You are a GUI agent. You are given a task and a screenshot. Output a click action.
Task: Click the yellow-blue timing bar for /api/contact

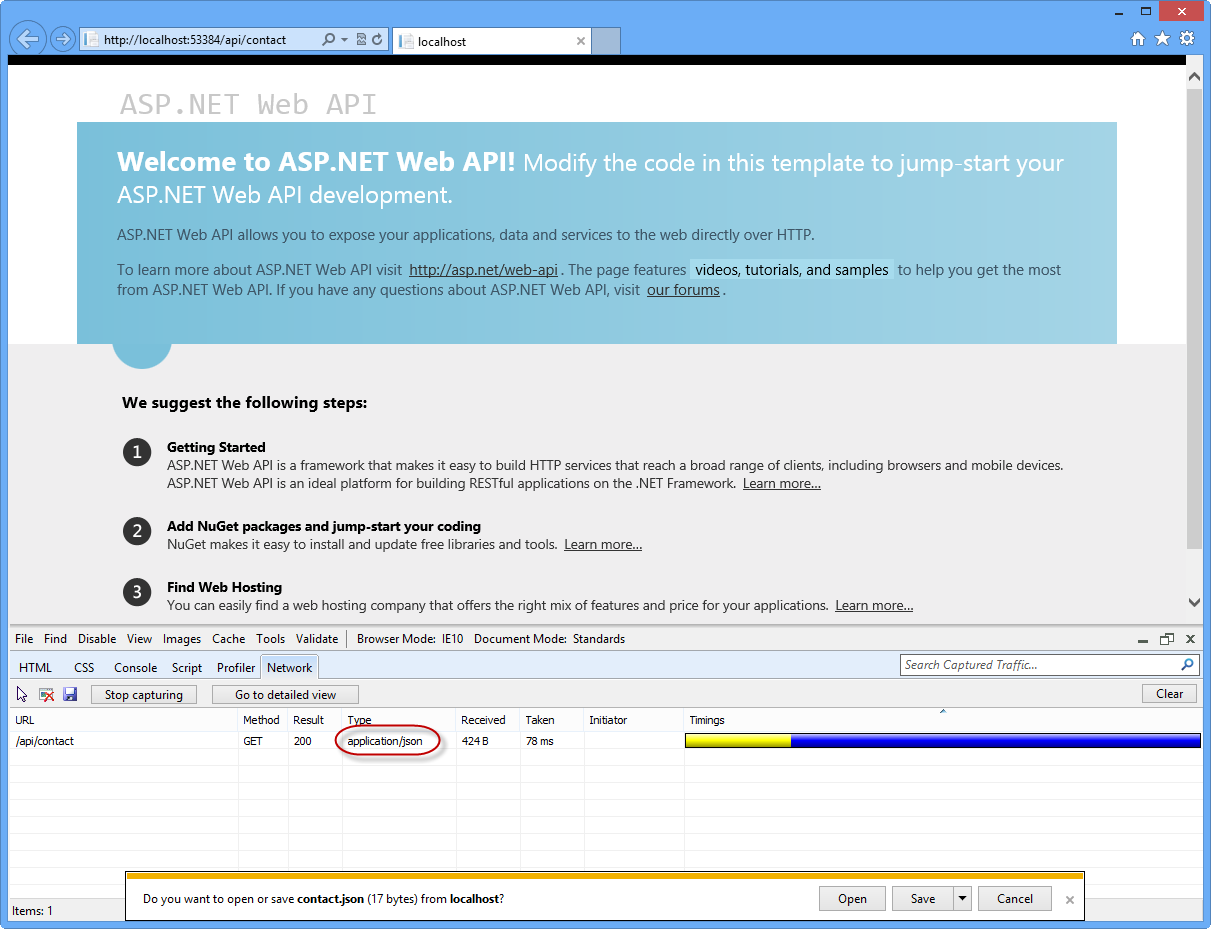[940, 740]
